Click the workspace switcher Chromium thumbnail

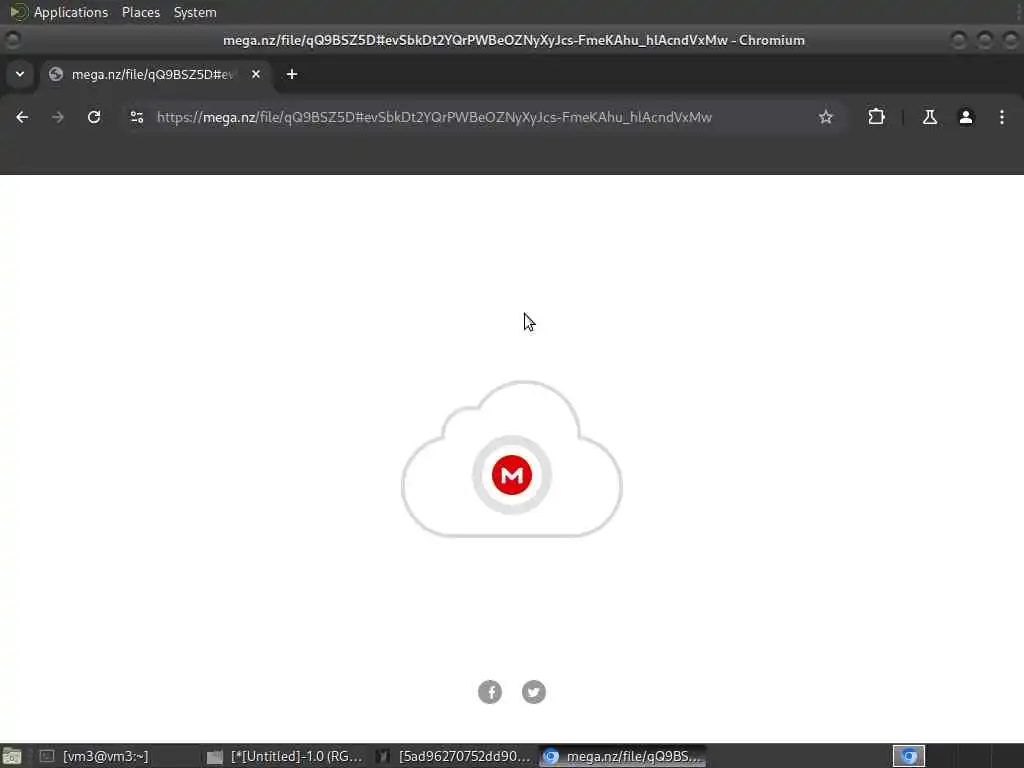pyautogui.click(x=909, y=756)
